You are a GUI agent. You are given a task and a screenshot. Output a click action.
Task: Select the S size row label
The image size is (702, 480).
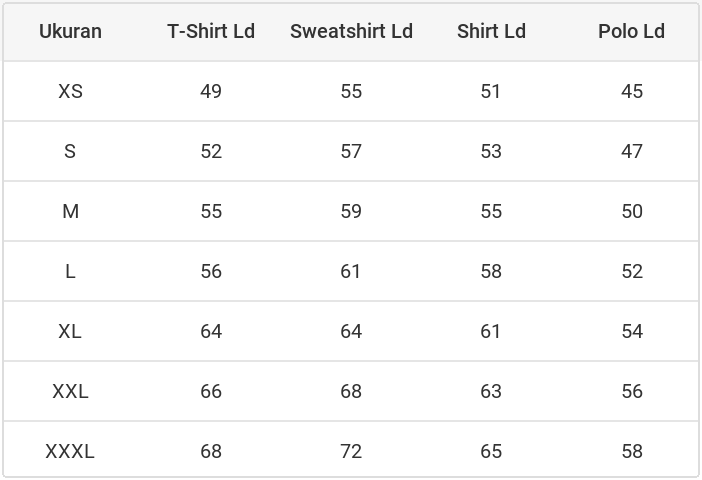click(x=70, y=151)
